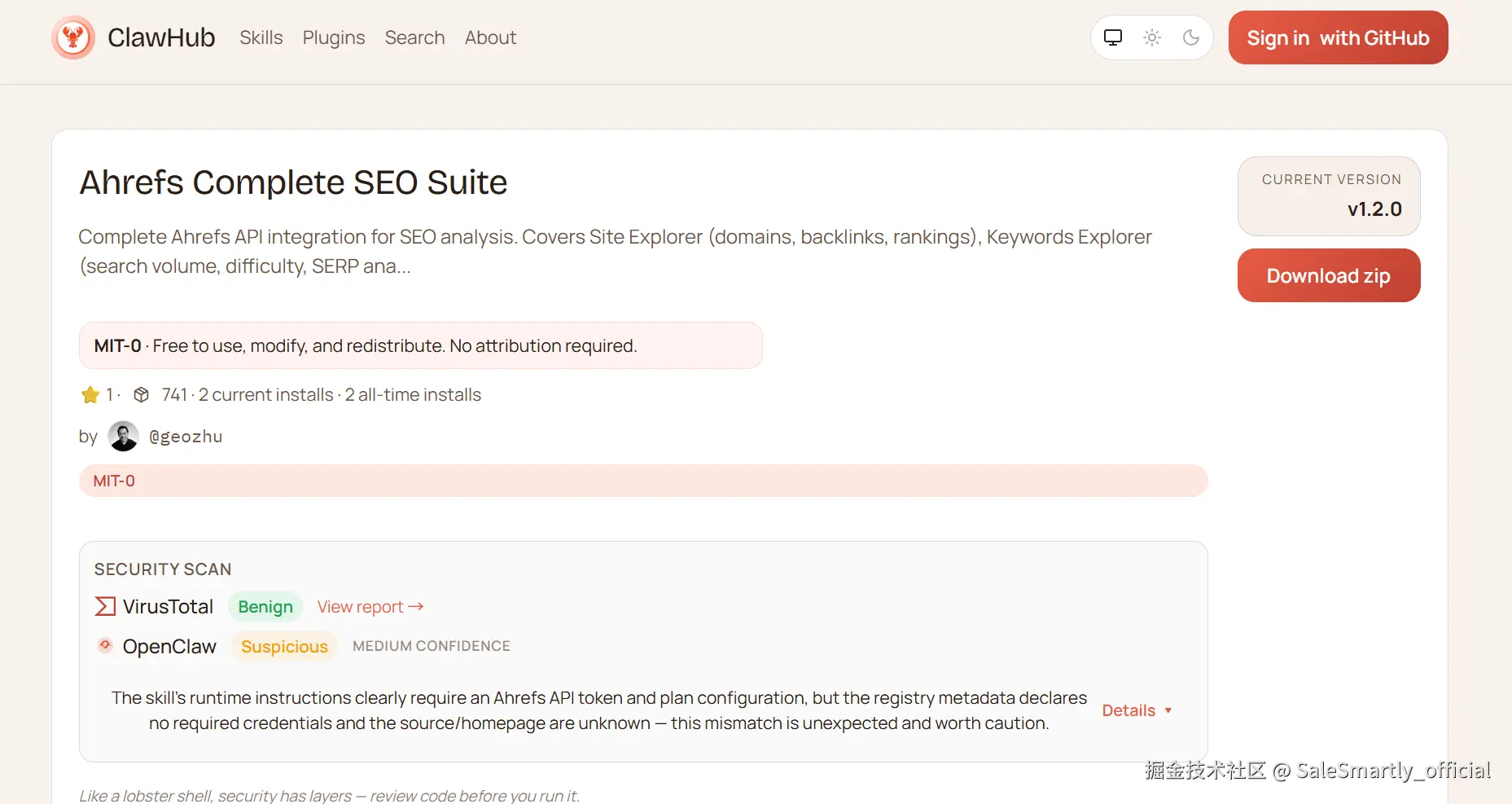View the VirusTotal report
1512x804 pixels.
coord(370,607)
